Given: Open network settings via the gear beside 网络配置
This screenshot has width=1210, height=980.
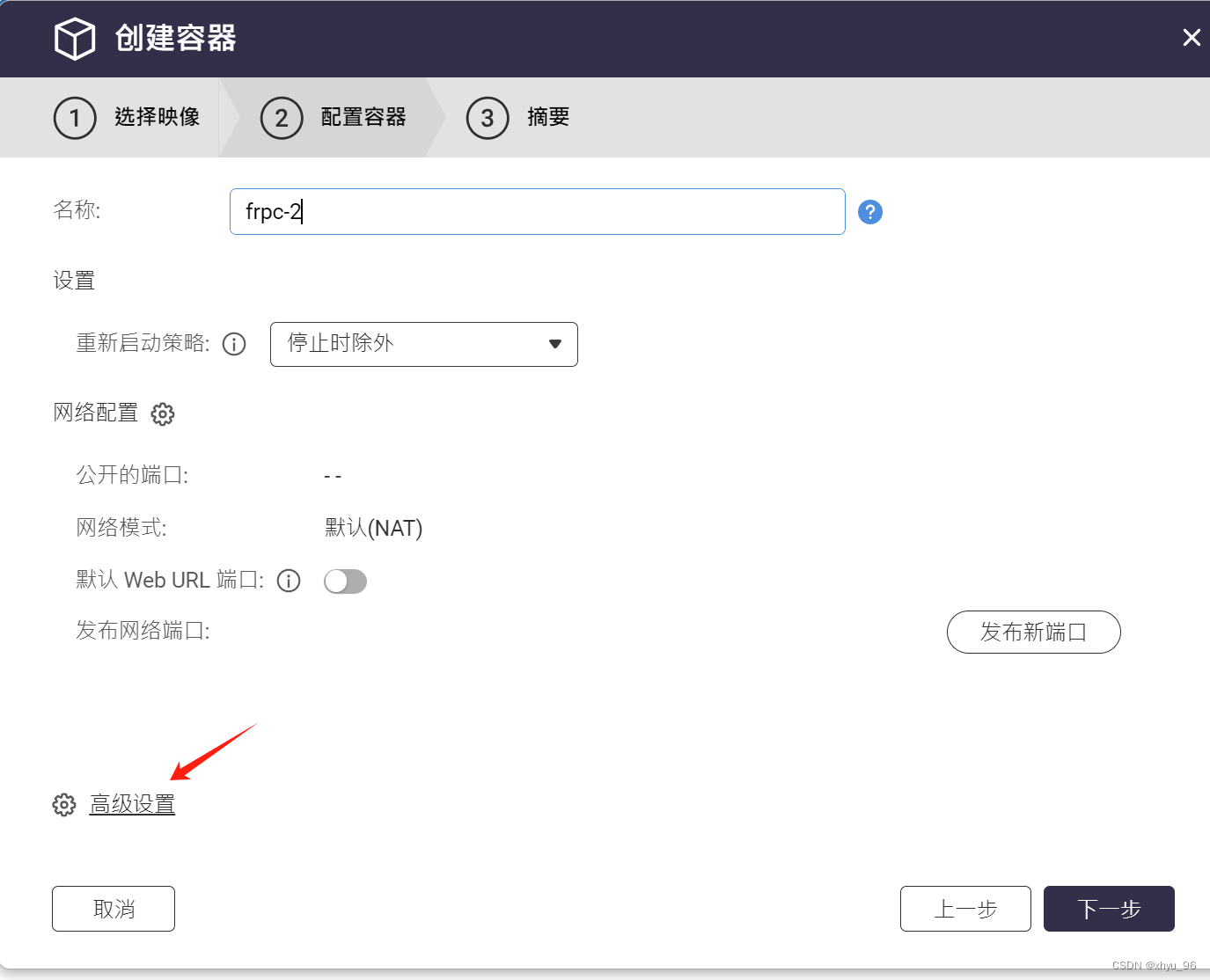Looking at the screenshot, I should 163,413.
